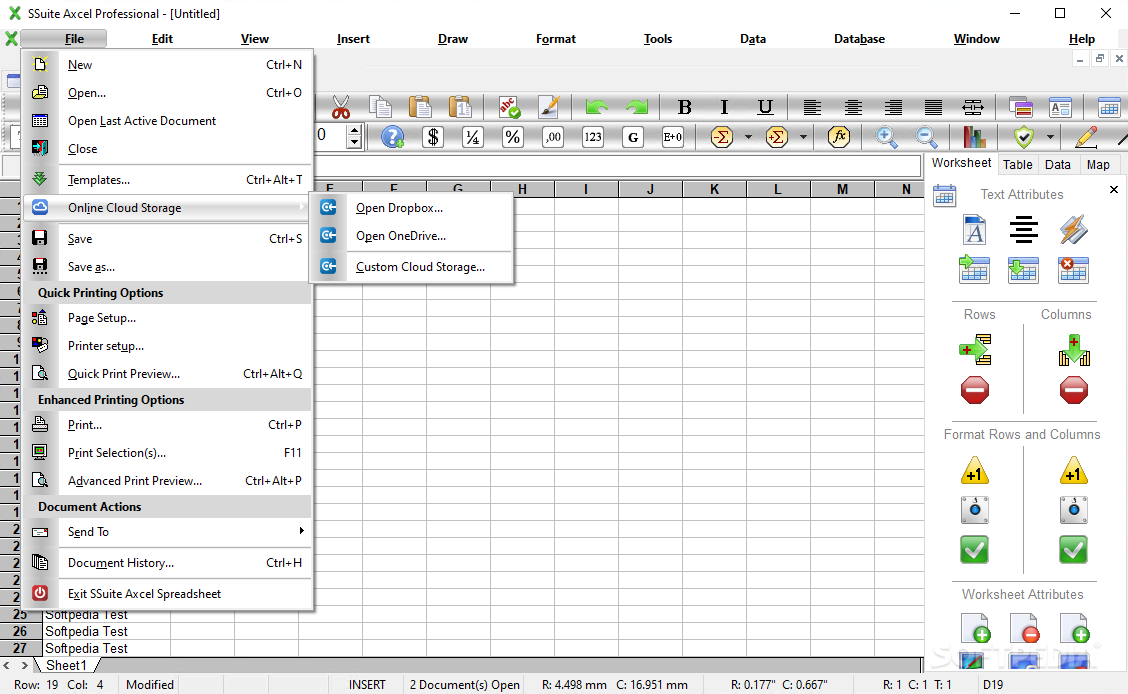Align text left
This screenshot has height=694, width=1128.
pos(812,108)
